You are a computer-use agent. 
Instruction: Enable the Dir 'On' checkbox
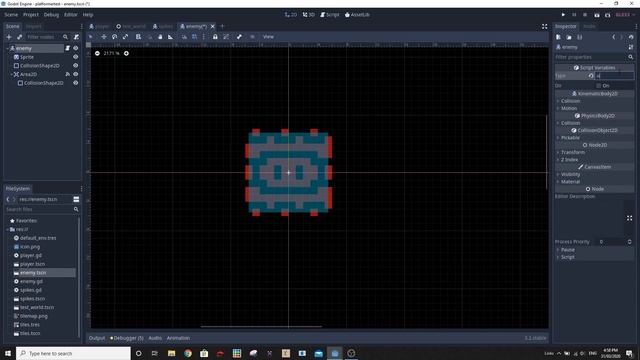click(x=598, y=86)
